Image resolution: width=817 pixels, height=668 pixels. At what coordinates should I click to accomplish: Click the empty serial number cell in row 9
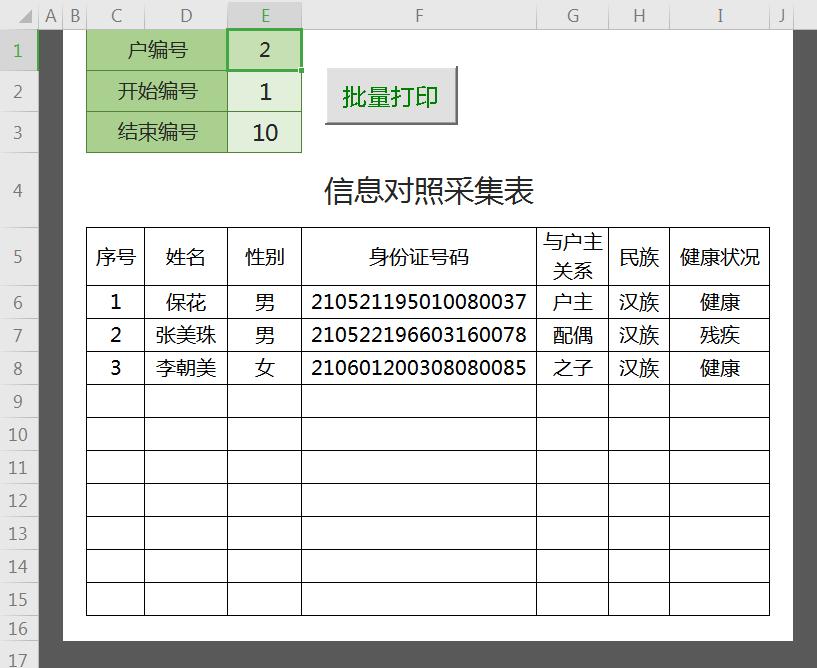tap(115, 401)
